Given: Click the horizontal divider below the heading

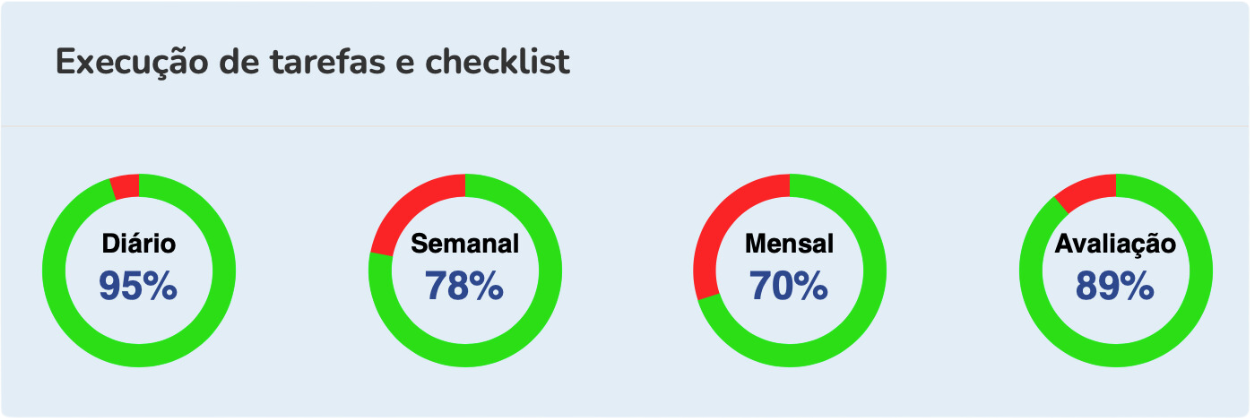Looking at the screenshot, I should (625, 126).
